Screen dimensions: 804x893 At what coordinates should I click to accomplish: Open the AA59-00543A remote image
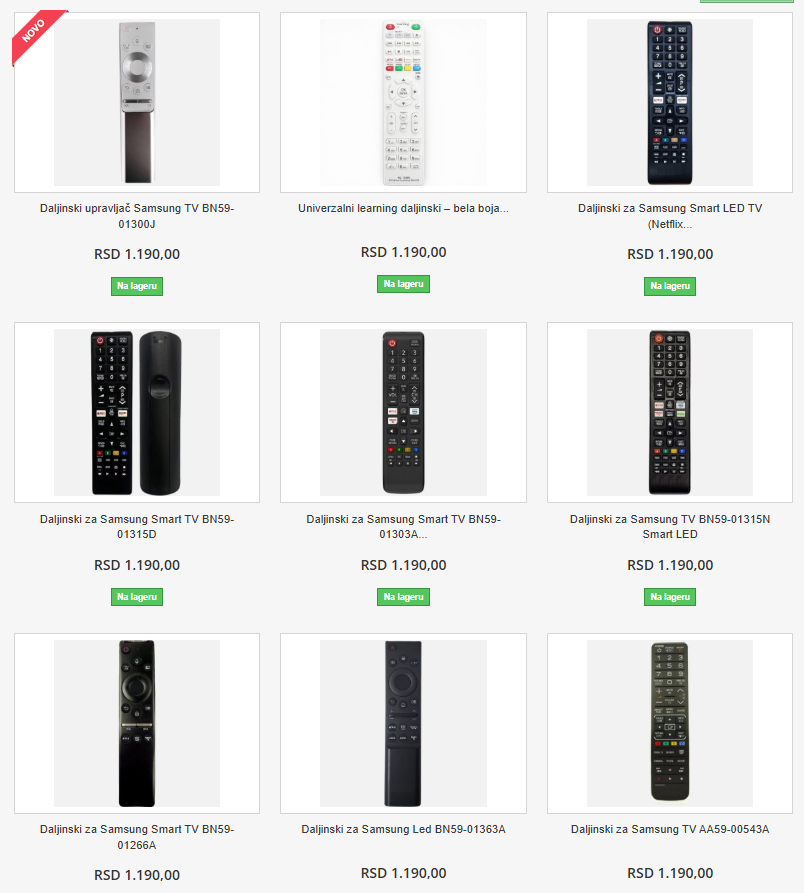(670, 723)
